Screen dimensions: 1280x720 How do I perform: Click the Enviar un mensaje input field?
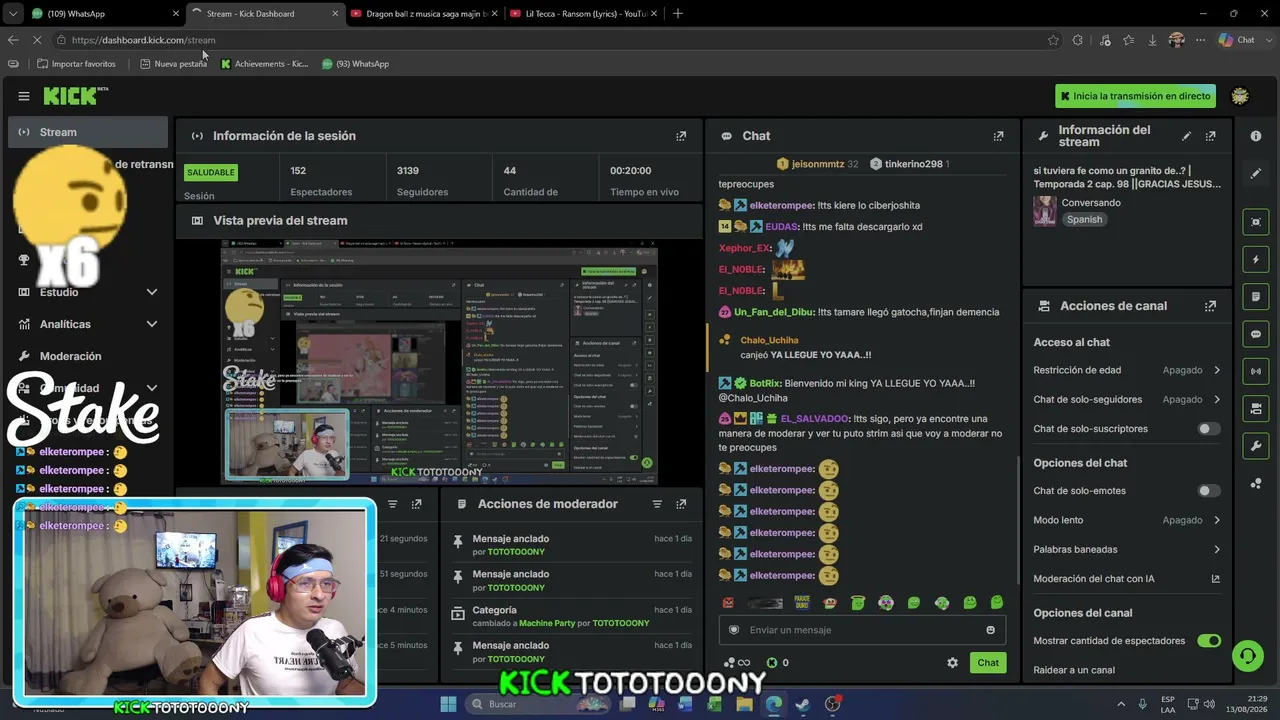[862, 630]
